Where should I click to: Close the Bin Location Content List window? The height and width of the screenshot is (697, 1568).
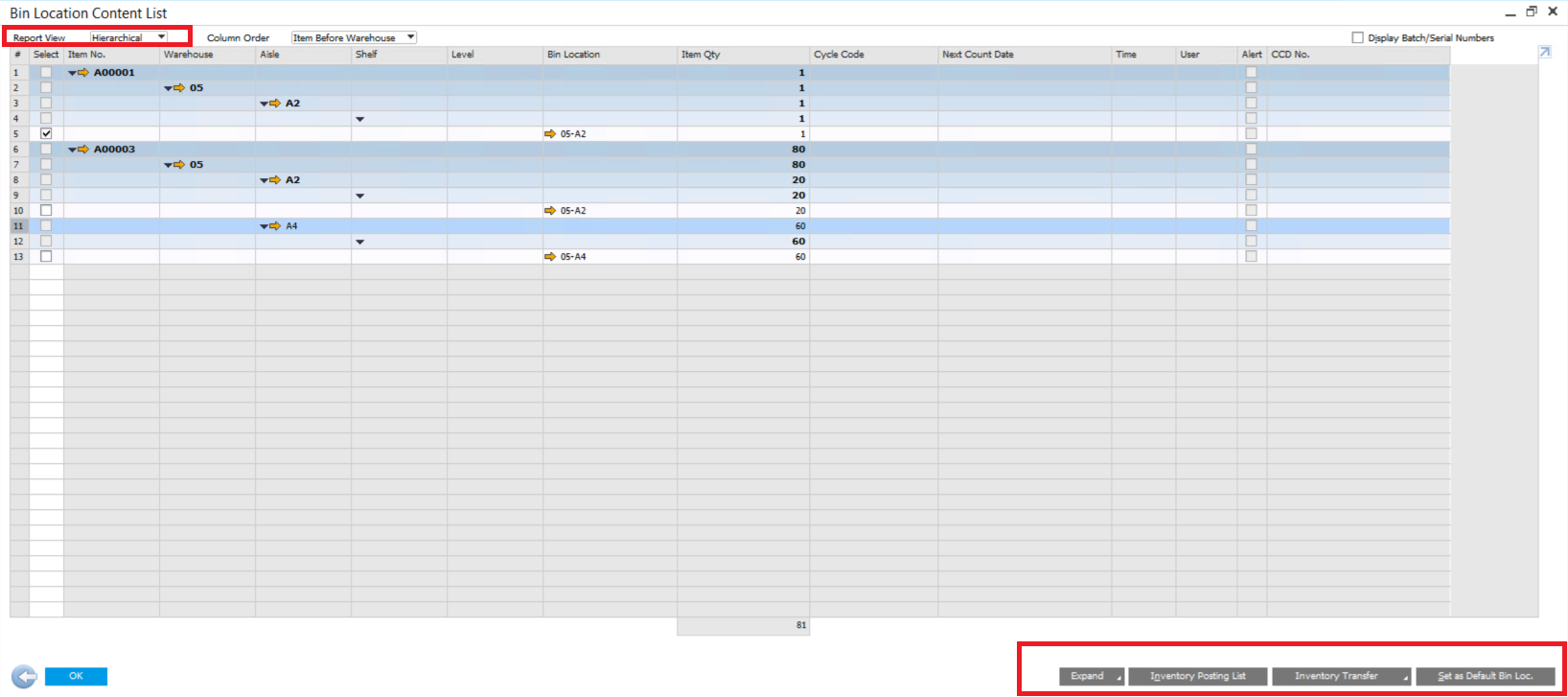tap(1553, 12)
